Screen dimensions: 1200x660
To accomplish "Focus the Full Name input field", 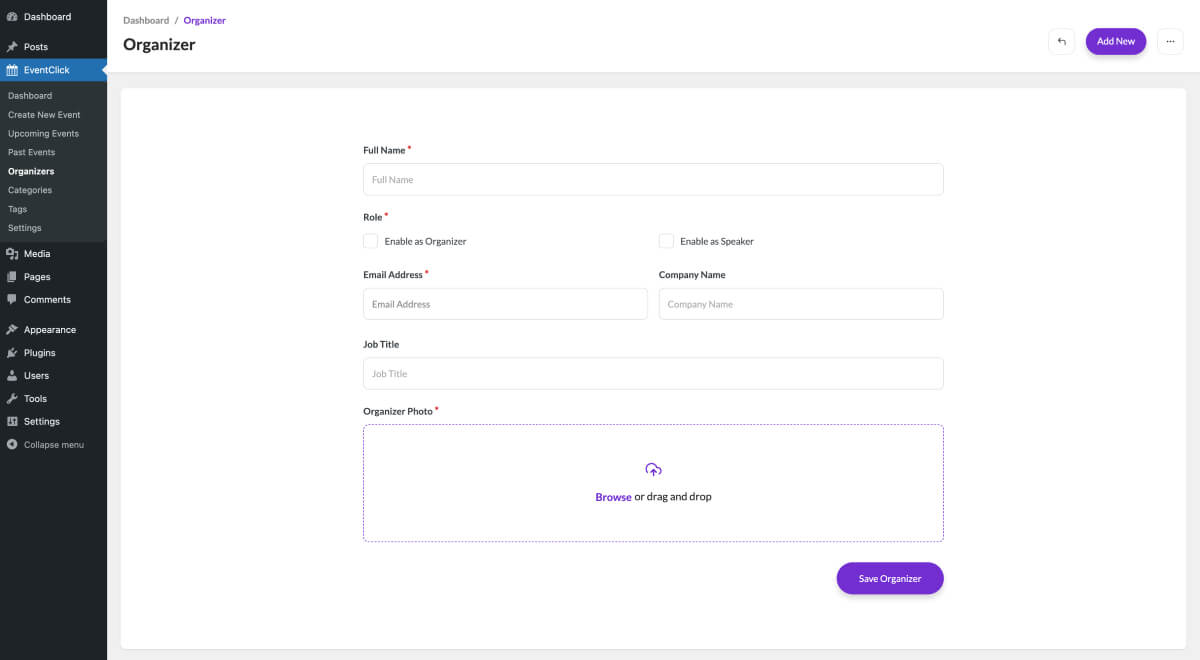I will click(x=653, y=180).
